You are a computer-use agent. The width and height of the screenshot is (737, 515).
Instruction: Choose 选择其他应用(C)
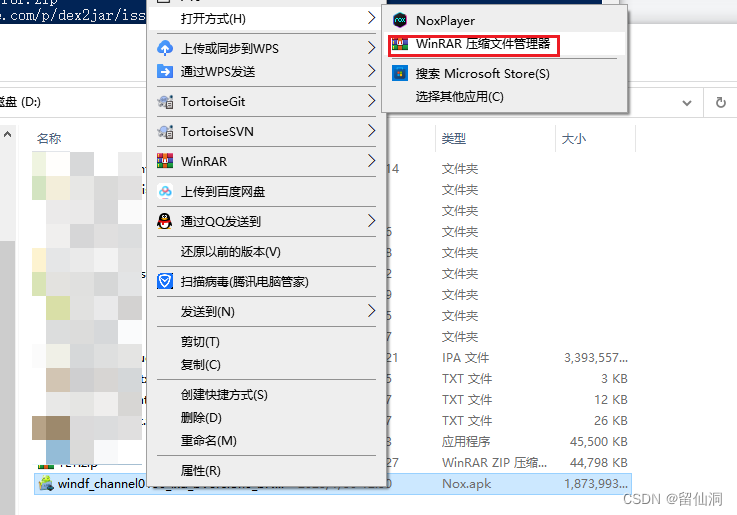[505, 97]
